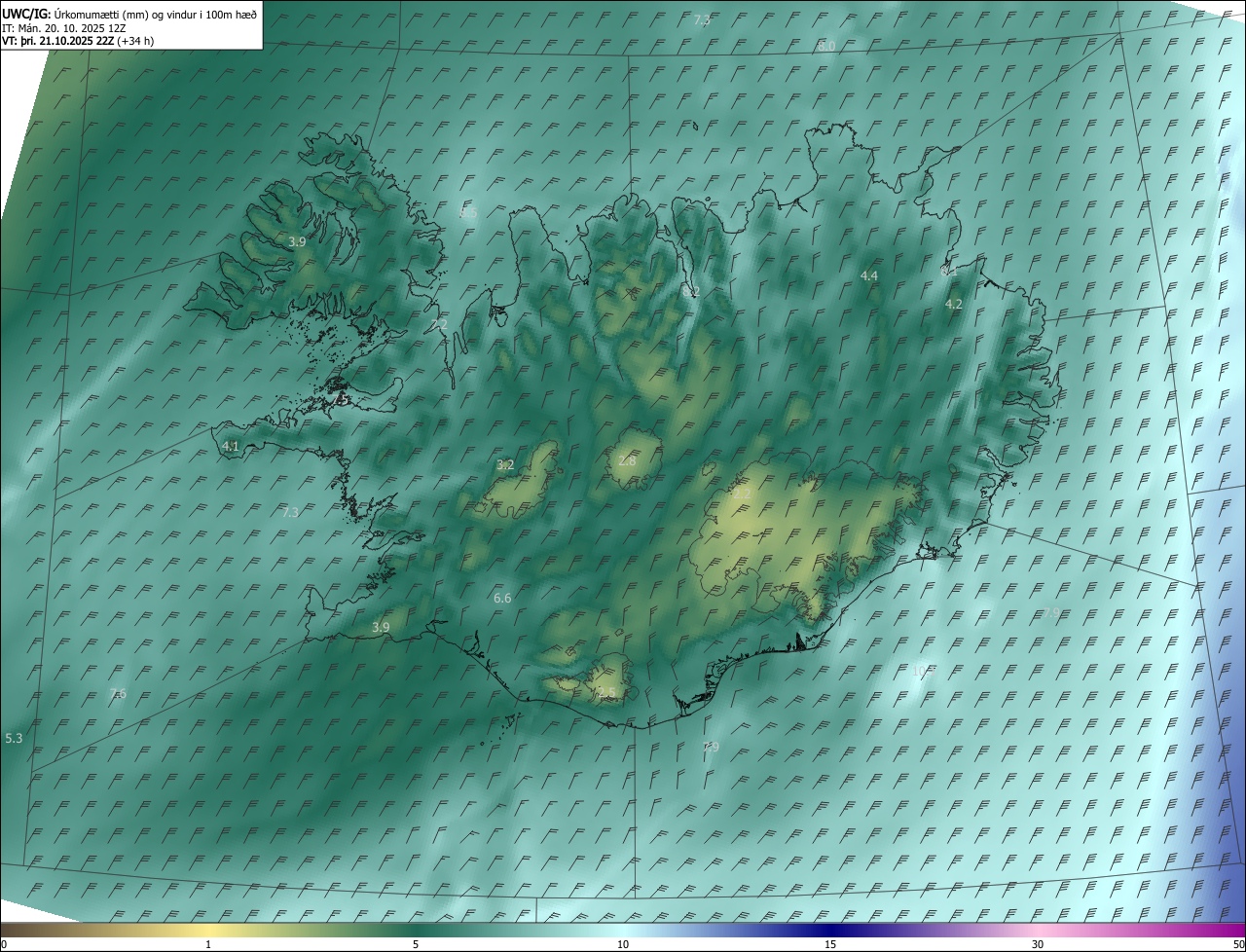Click the 0 tick on the color scale
This screenshot has width=1246, height=952.
click(x=4, y=945)
